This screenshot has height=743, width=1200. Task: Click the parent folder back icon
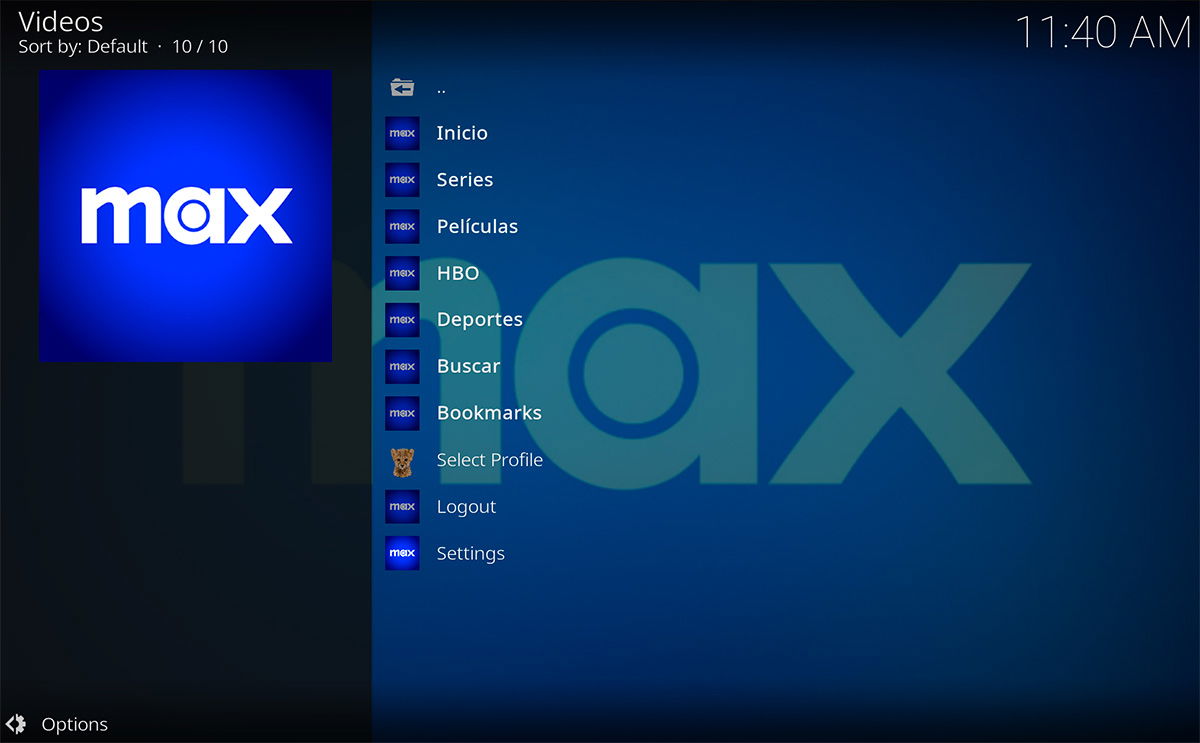point(402,87)
